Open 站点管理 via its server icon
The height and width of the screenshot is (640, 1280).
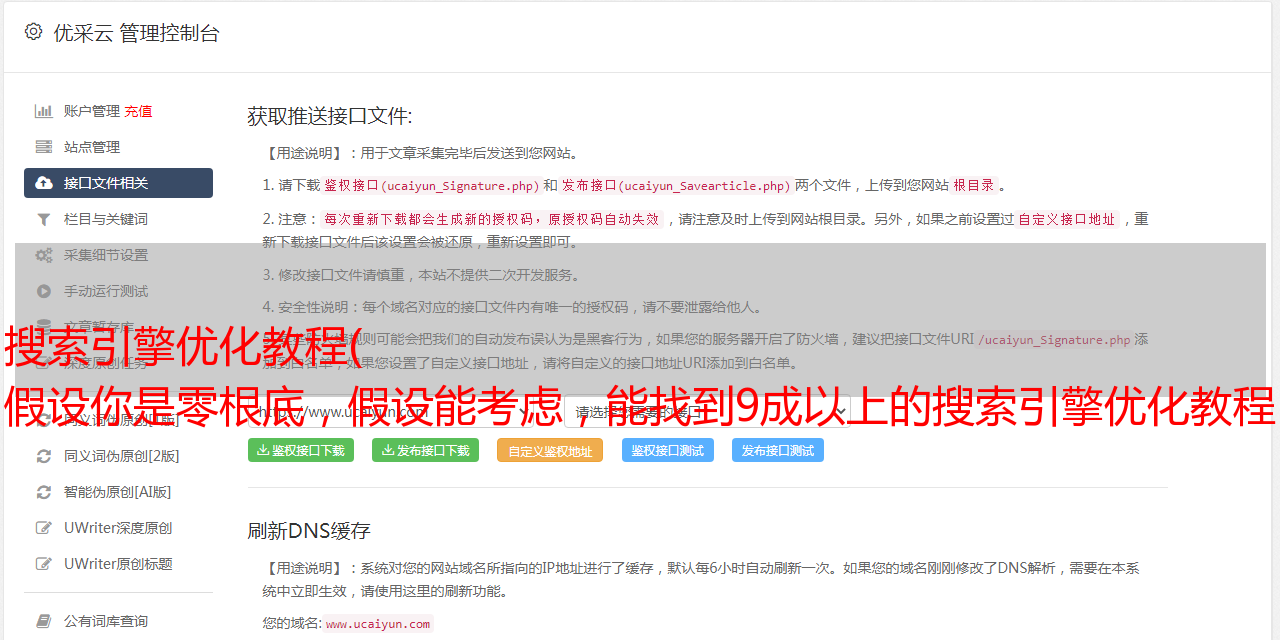44,147
